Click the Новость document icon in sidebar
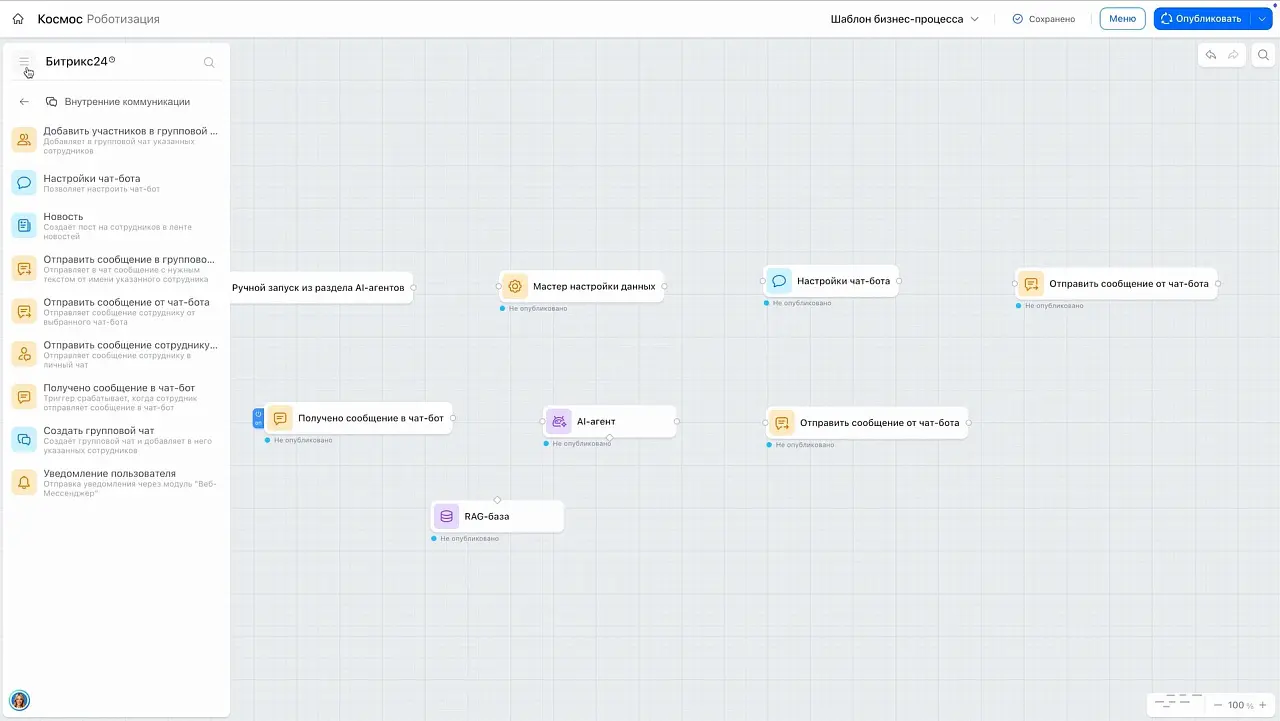 (x=23, y=224)
